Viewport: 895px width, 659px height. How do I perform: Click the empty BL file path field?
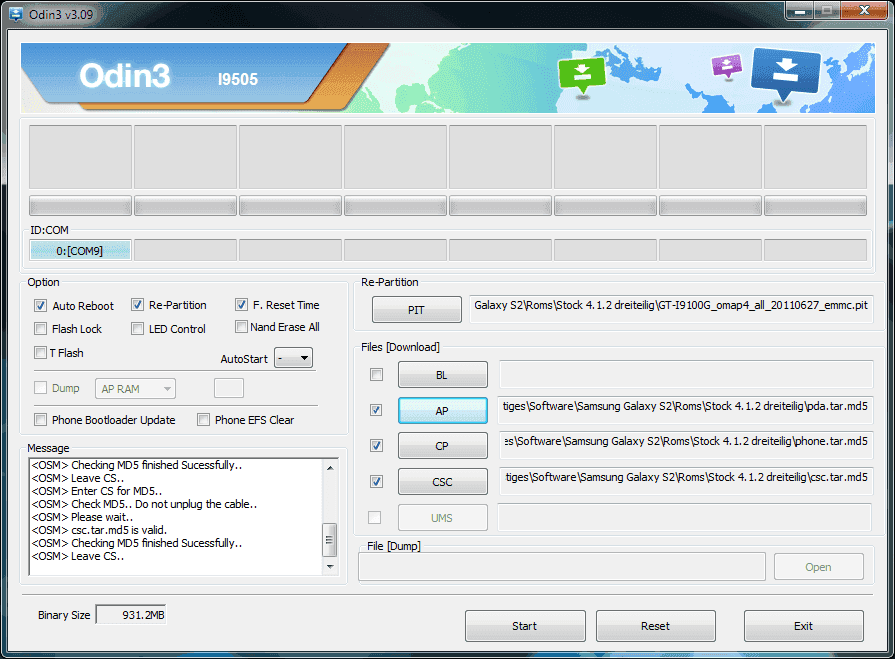[x=686, y=374]
